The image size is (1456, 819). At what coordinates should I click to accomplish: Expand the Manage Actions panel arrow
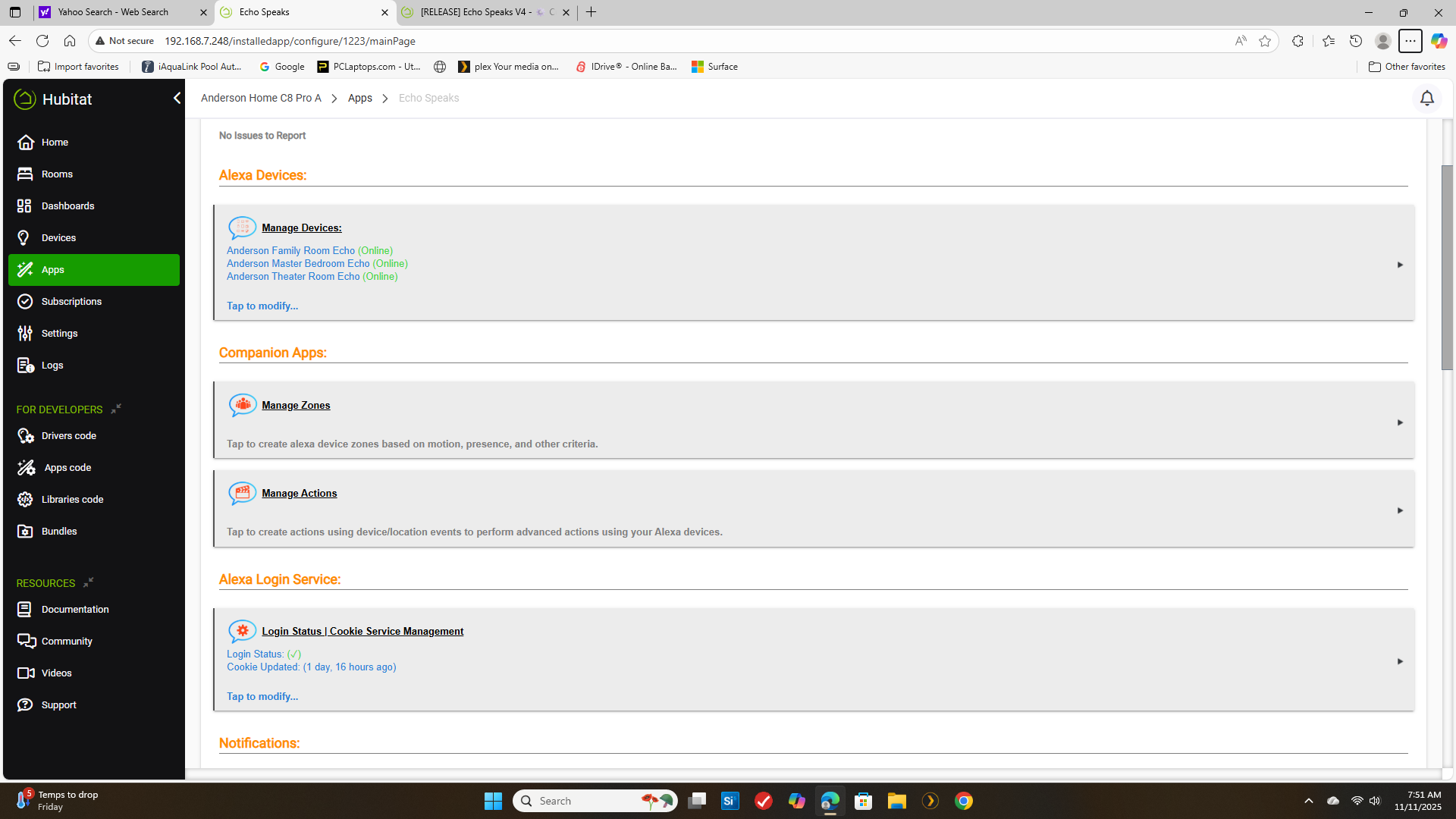coord(1400,510)
